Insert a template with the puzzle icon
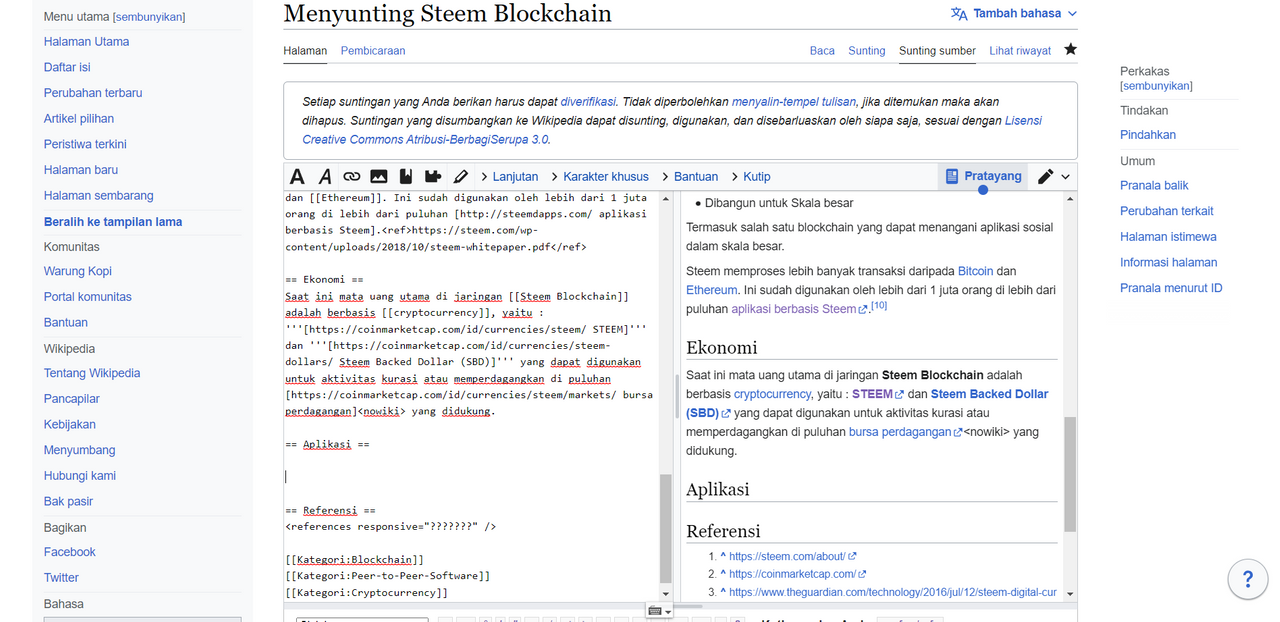This screenshot has height=622, width=1280. pyautogui.click(x=433, y=177)
